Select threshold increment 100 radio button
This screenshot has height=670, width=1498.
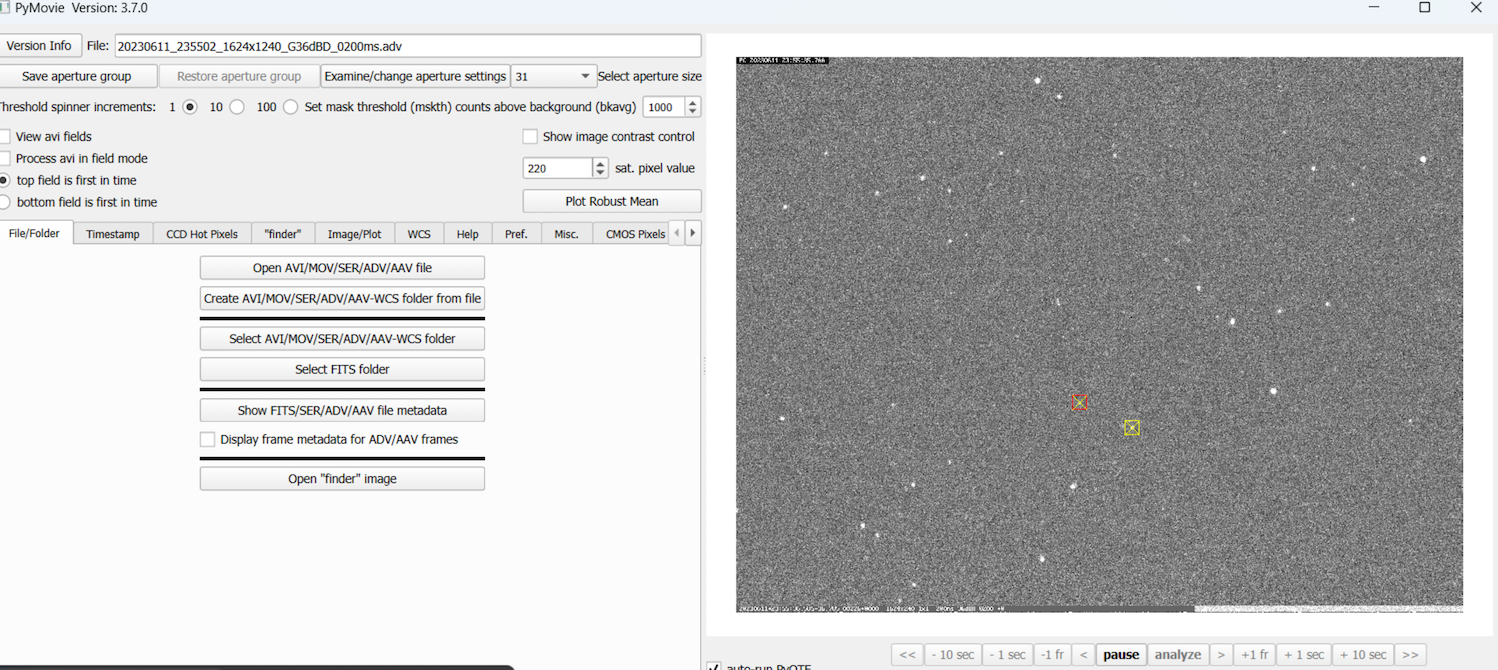click(290, 107)
